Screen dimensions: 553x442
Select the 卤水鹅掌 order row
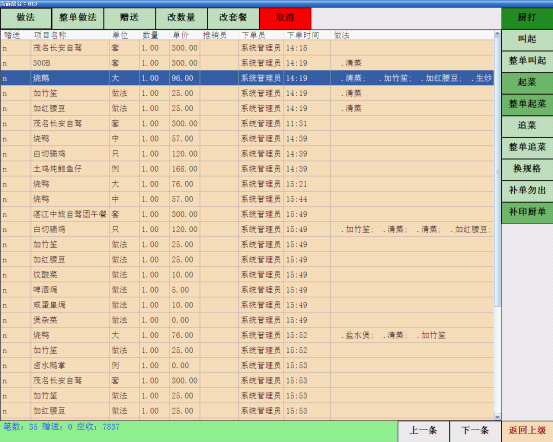pos(247,365)
